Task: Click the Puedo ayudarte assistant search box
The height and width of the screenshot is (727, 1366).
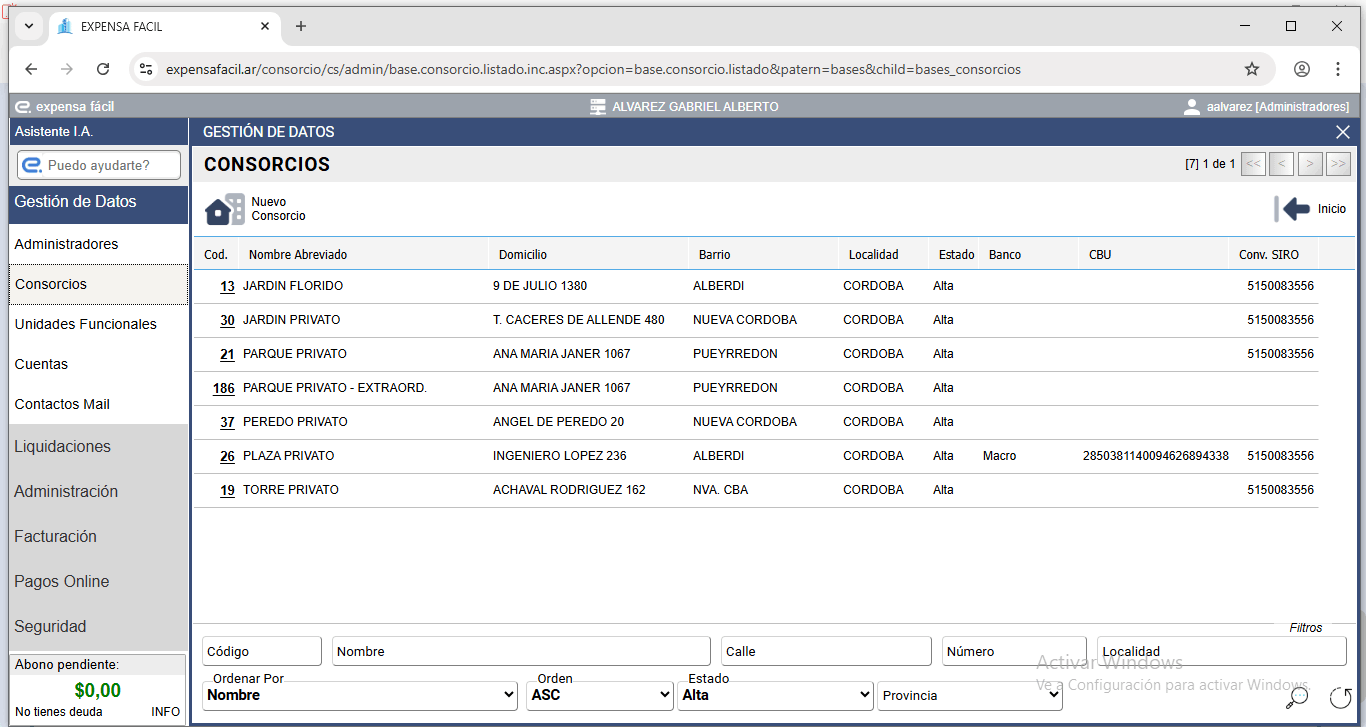Action: [x=100, y=165]
